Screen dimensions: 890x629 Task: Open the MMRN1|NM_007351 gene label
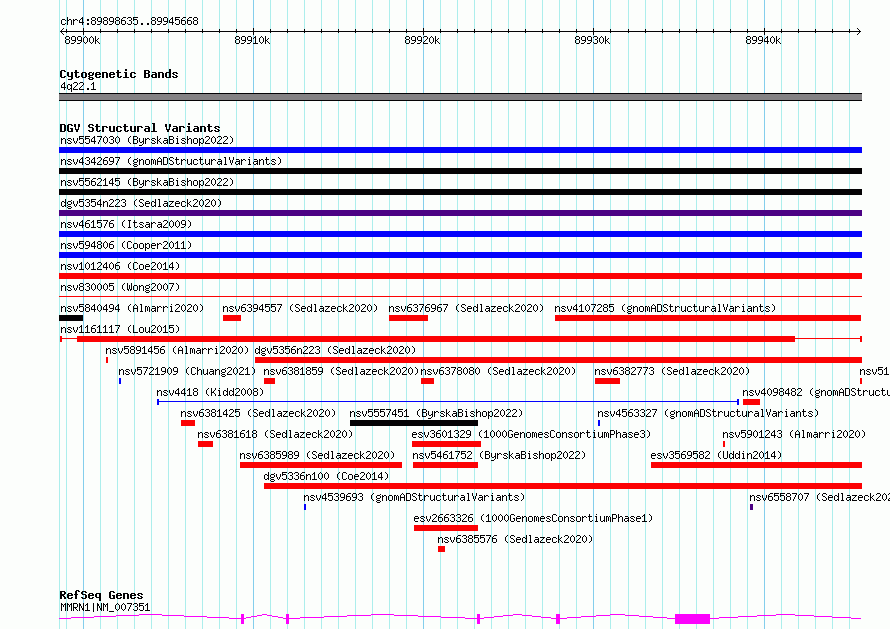[105, 607]
